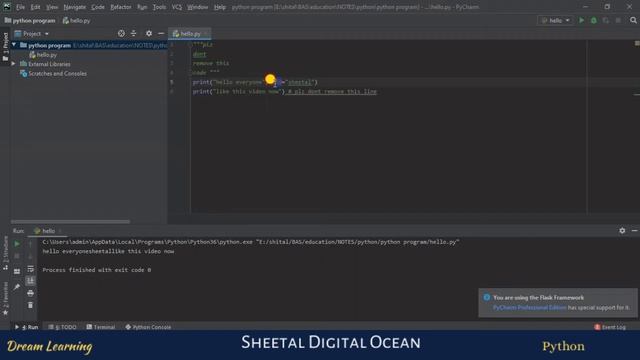Open the 7: Structure side stripe button

click(x=5, y=253)
